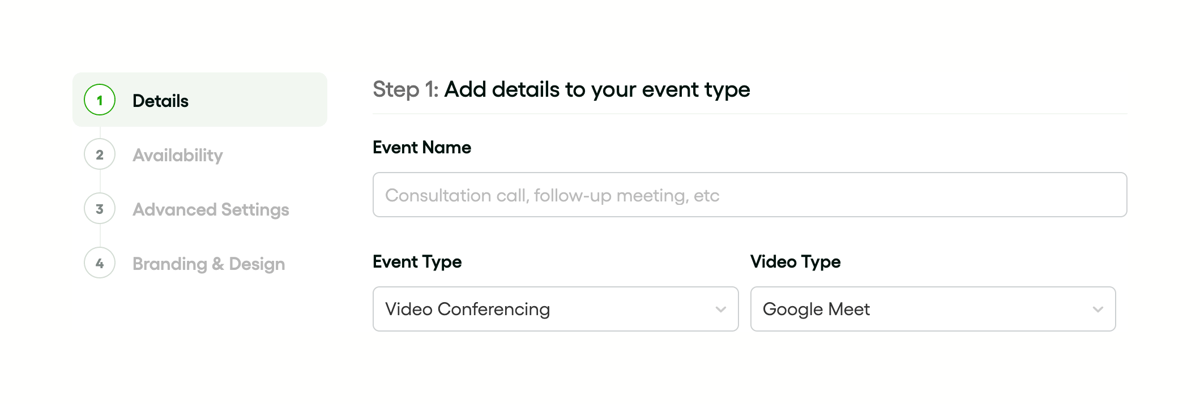Click the "Google Meet" selected value text
1200x404 pixels.
pyautogui.click(x=816, y=309)
